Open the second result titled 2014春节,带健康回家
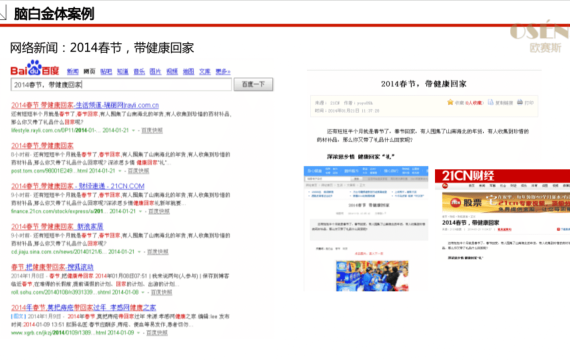The image size is (570, 360). tap(42, 146)
